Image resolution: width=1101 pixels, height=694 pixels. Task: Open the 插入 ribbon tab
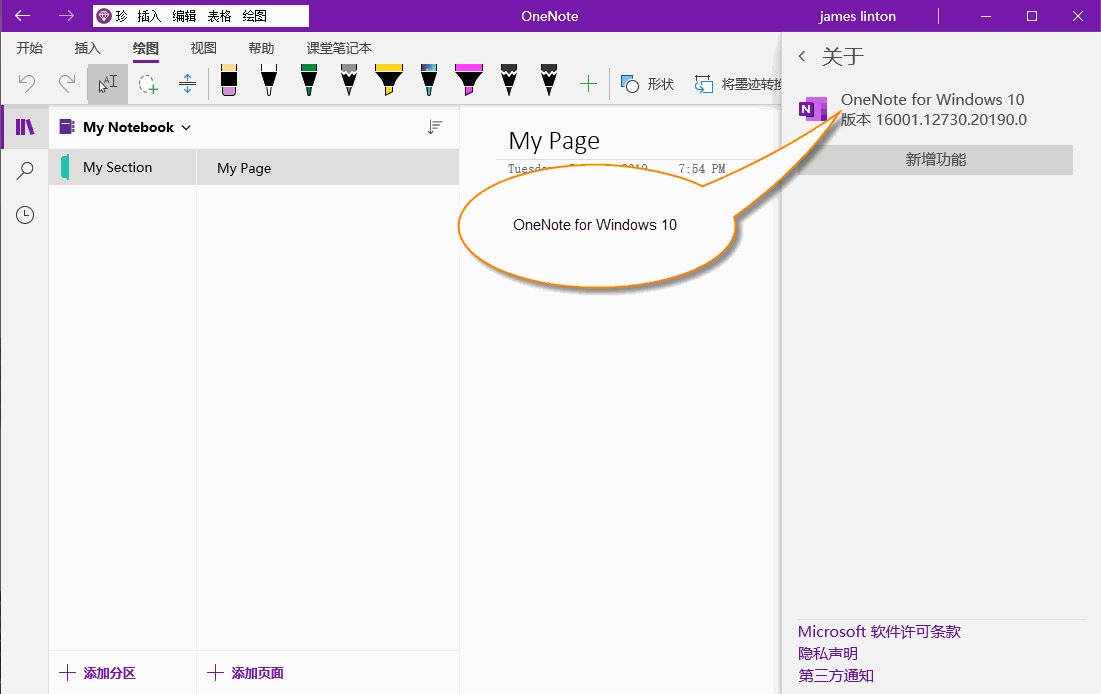click(88, 48)
